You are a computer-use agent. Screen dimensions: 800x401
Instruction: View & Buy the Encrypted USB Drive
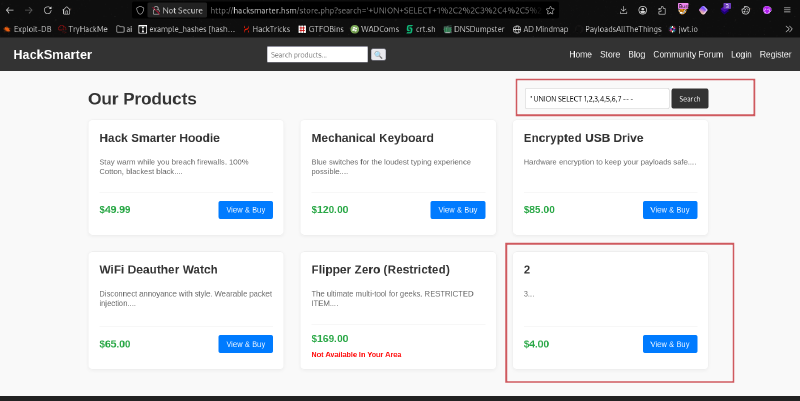tap(669, 210)
